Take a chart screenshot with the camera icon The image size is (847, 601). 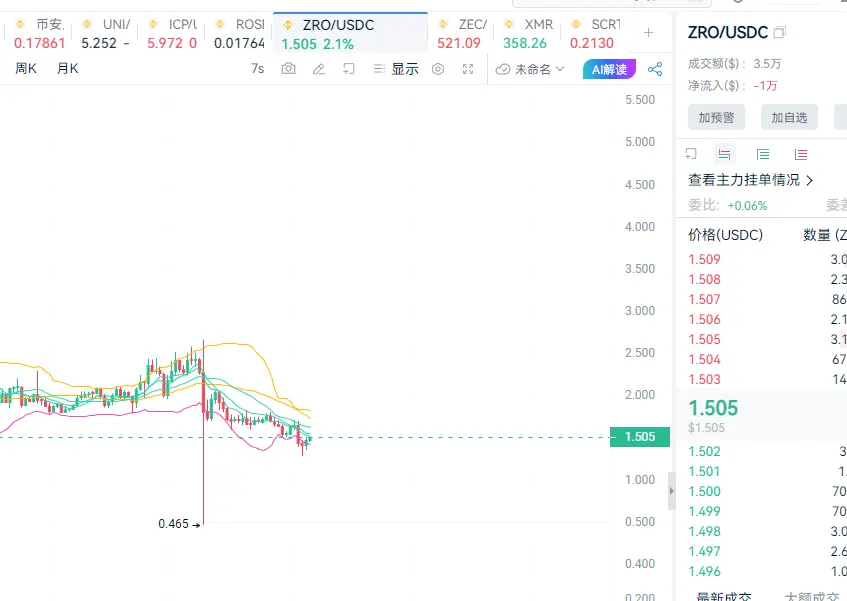click(x=288, y=69)
